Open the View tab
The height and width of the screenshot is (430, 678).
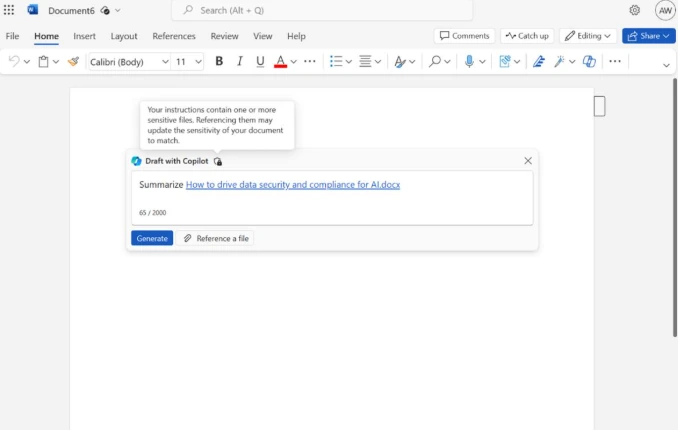click(x=262, y=36)
